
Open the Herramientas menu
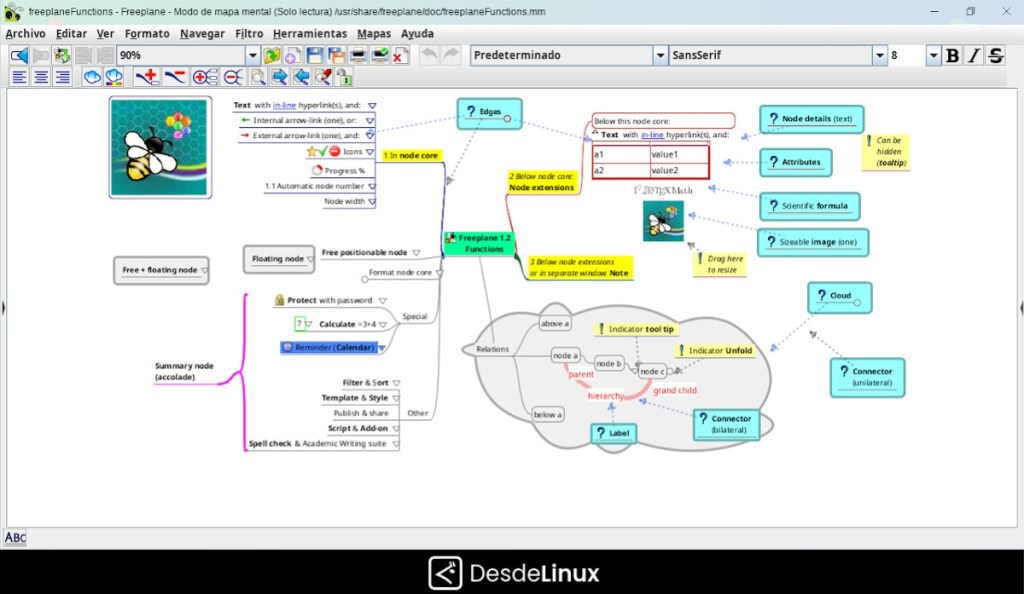[310, 33]
